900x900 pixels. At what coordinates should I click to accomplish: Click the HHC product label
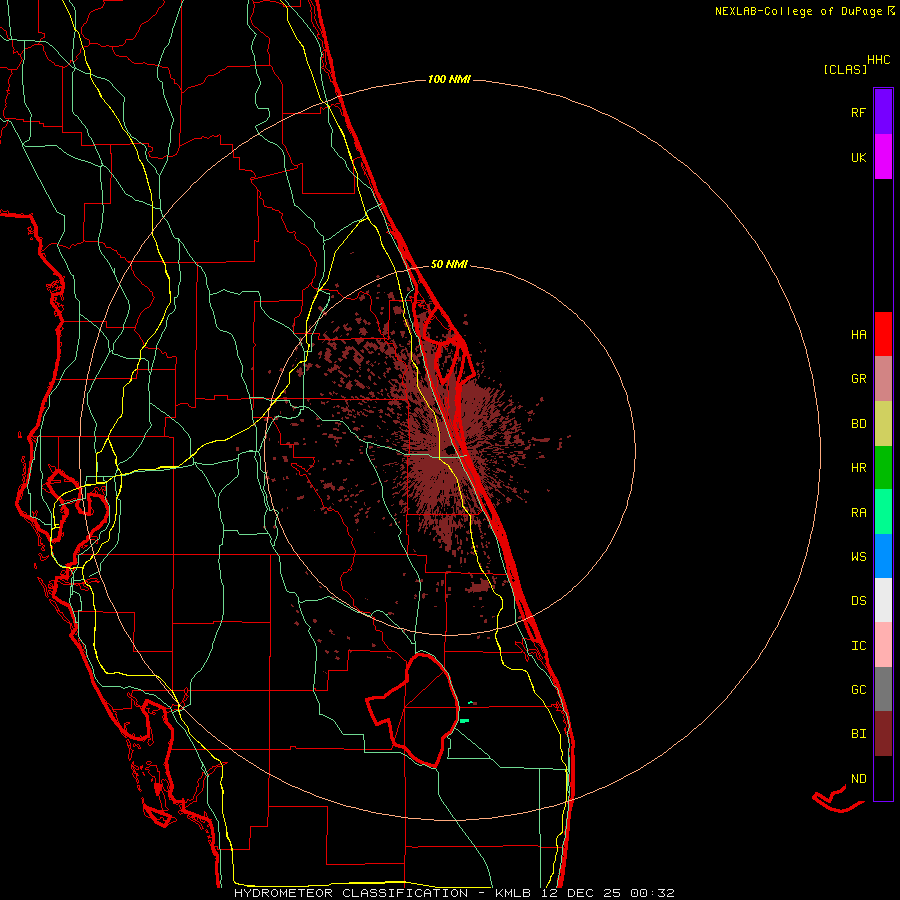pyautogui.click(x=879, y=60)
